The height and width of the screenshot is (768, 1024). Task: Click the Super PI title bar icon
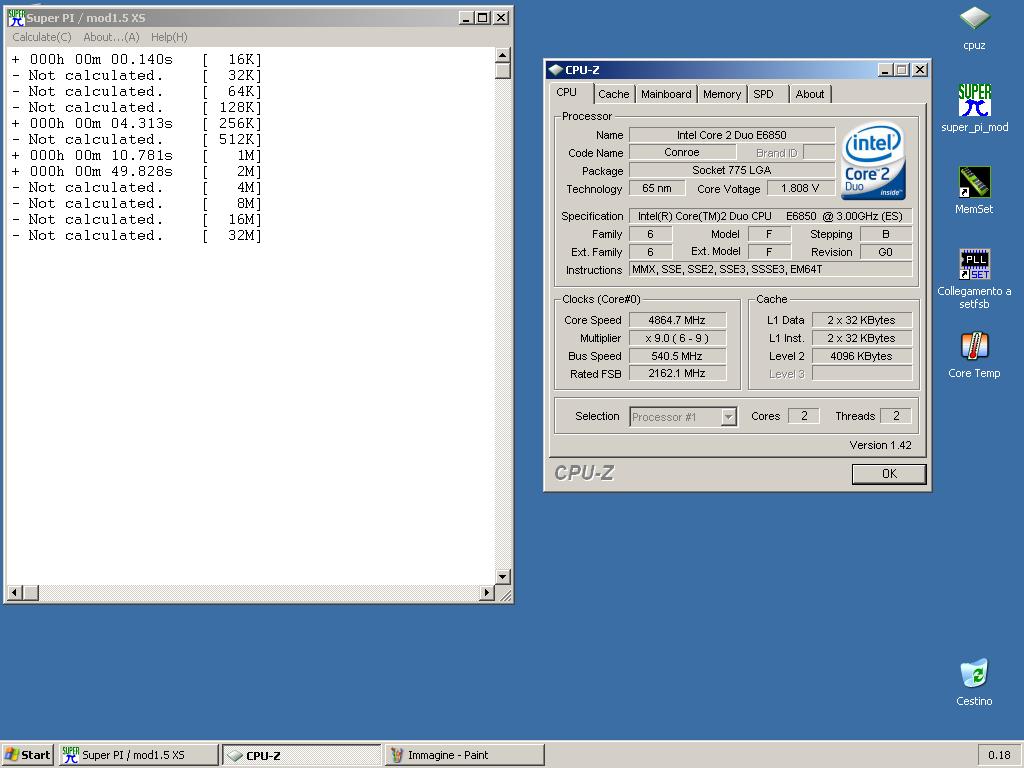coord(16,18)
